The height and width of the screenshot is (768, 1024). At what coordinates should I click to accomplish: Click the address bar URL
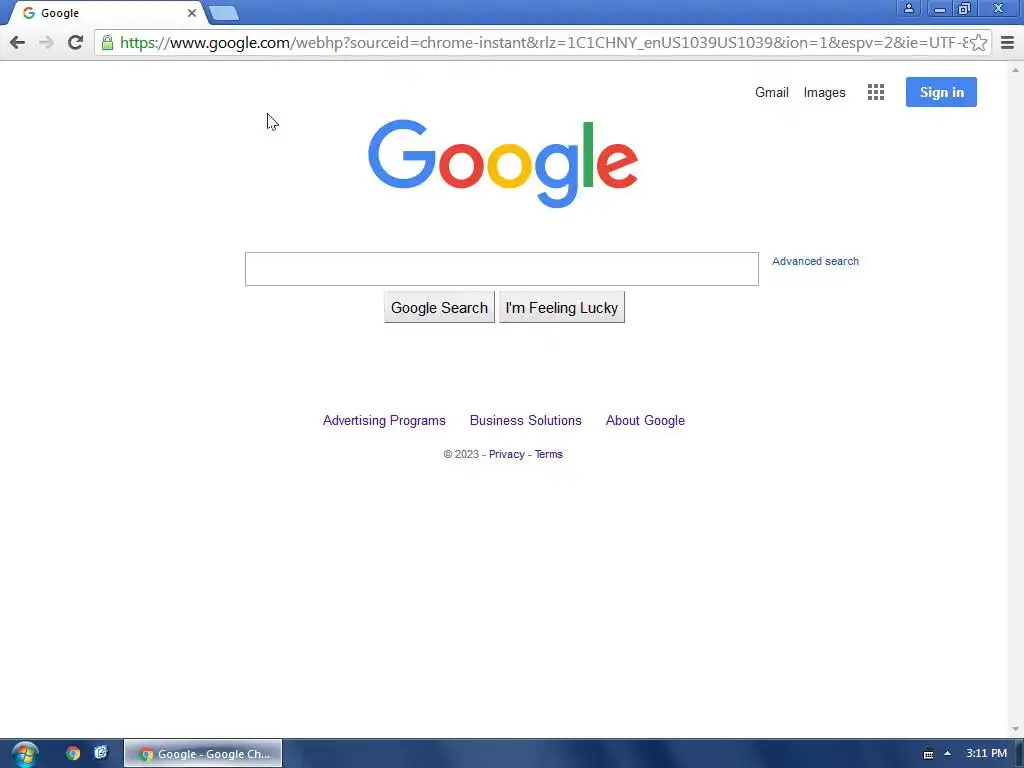[544, 43]
